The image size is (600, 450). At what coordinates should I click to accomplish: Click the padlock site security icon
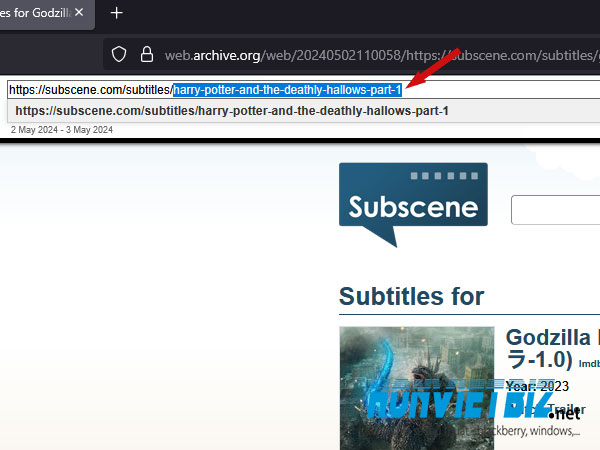click(147, 54)
